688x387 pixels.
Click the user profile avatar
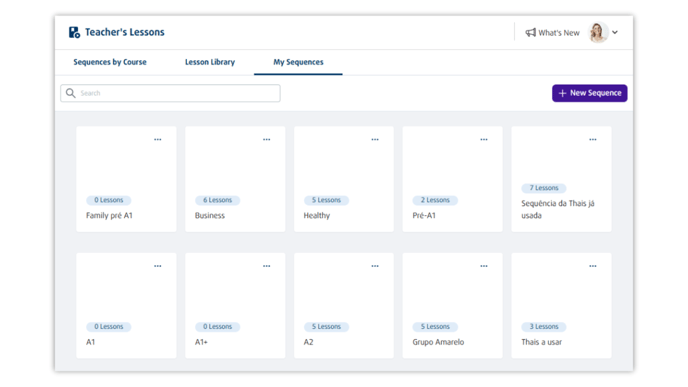598,32
